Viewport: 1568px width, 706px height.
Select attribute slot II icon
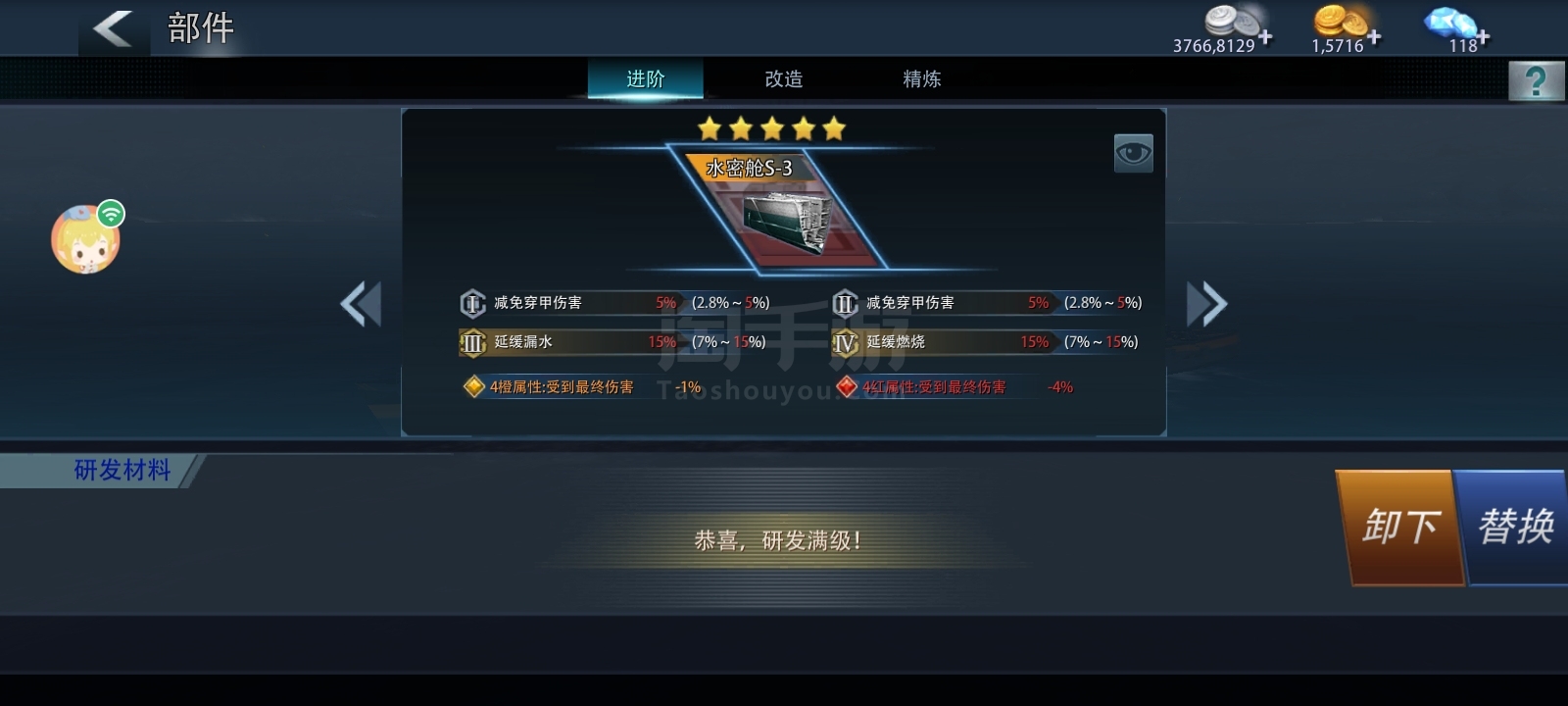pos(845,303)
